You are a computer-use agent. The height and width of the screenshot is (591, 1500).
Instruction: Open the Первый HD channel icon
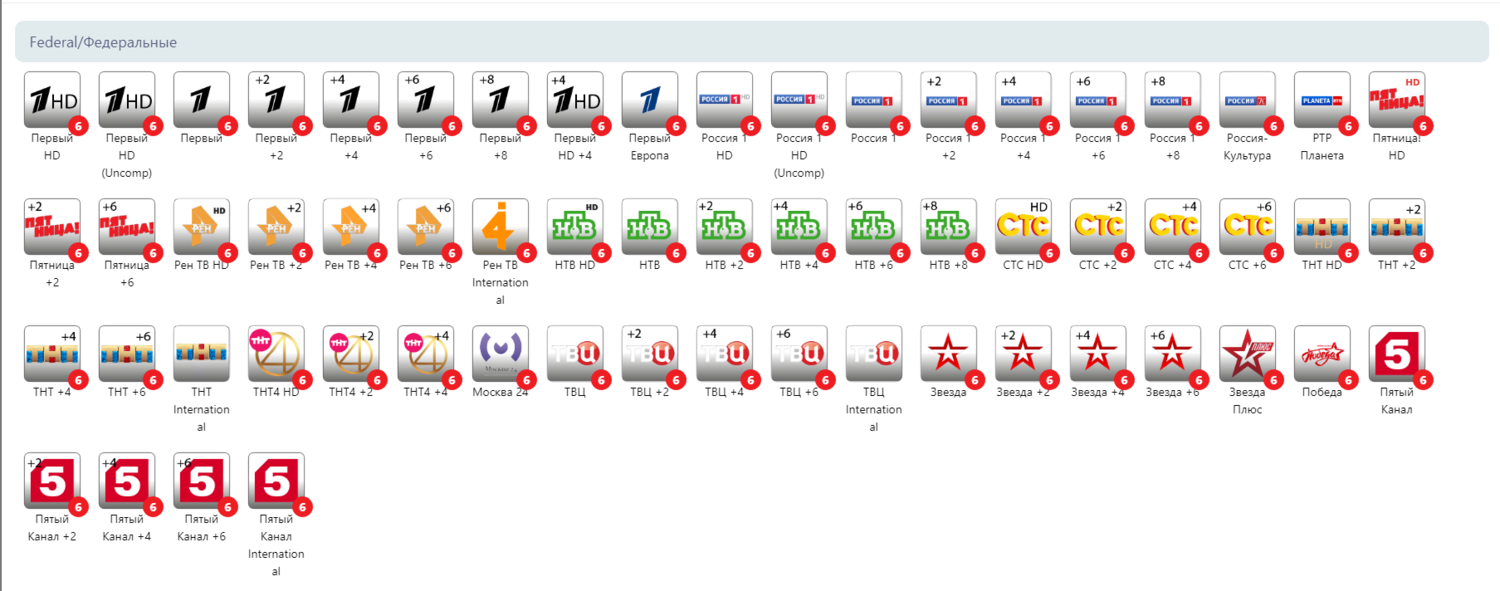(52, 100)
